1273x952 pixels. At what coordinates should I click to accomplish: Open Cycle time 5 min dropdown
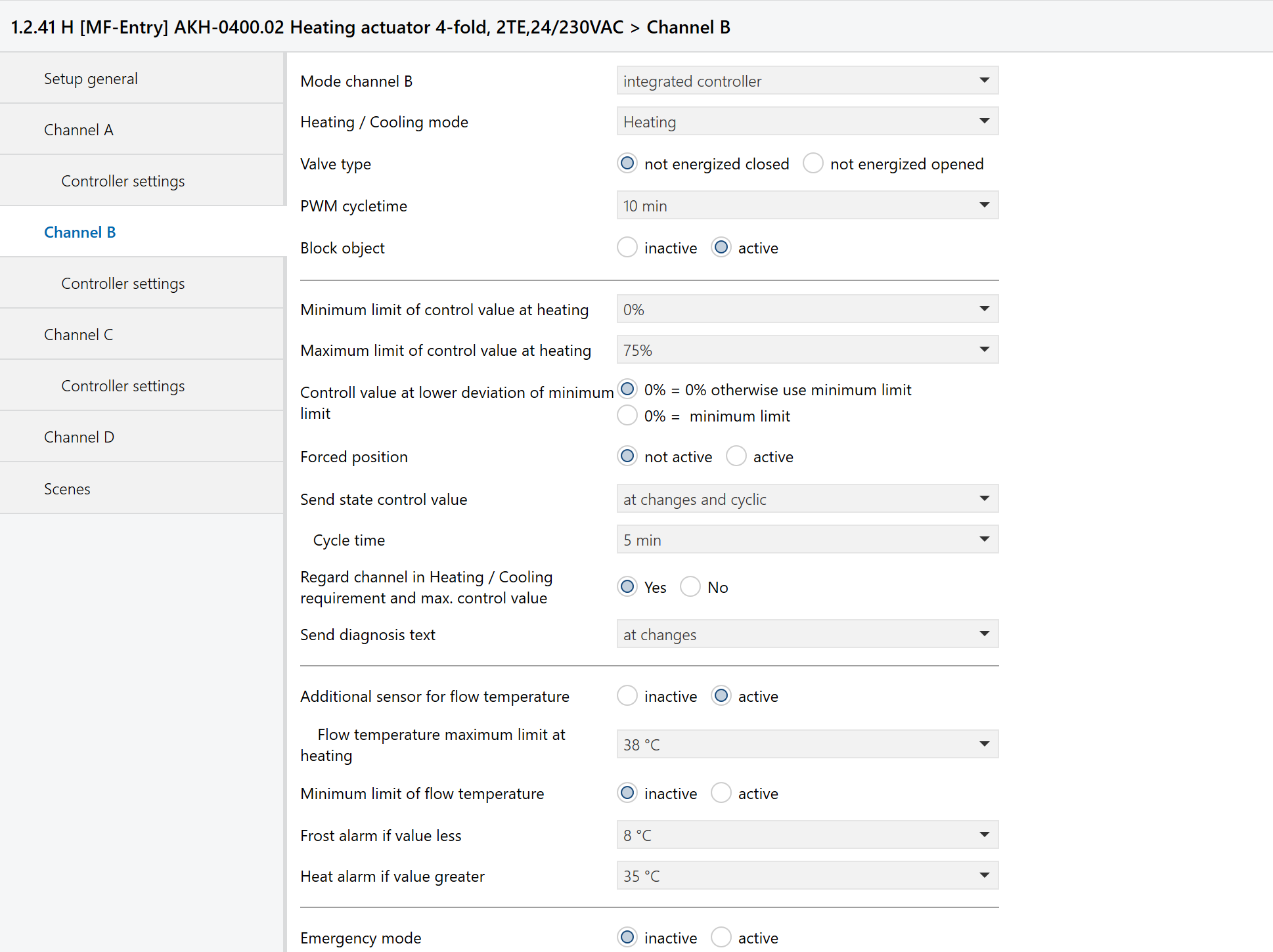point(807,540)
